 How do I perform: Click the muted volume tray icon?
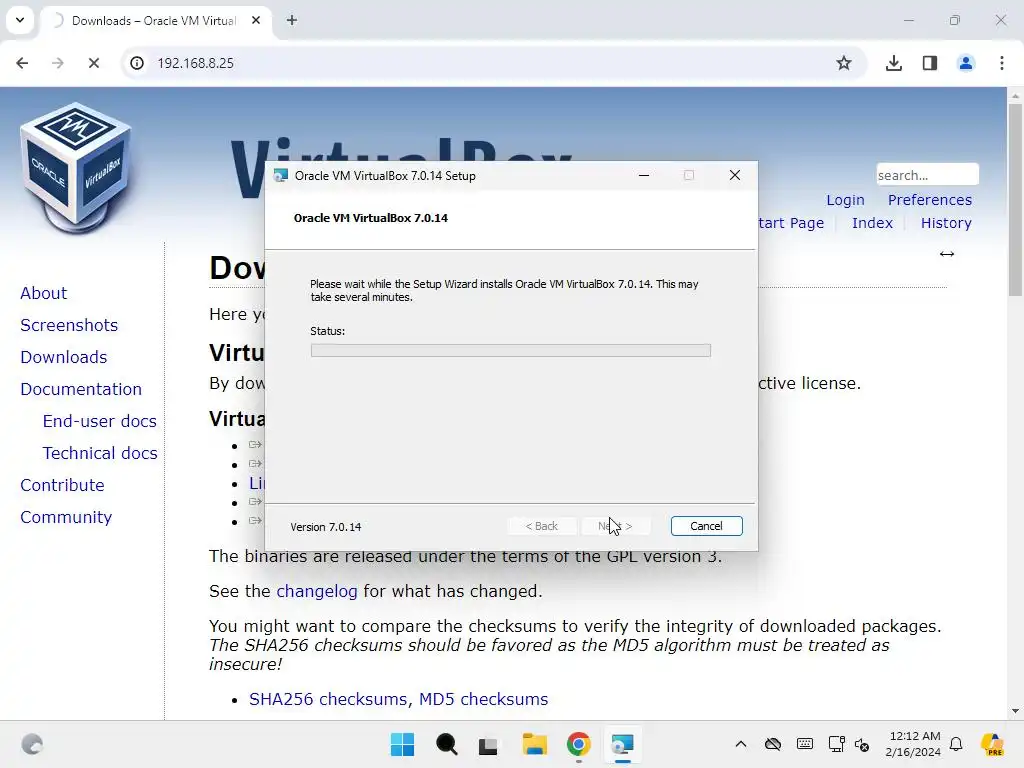pos(862,744)
